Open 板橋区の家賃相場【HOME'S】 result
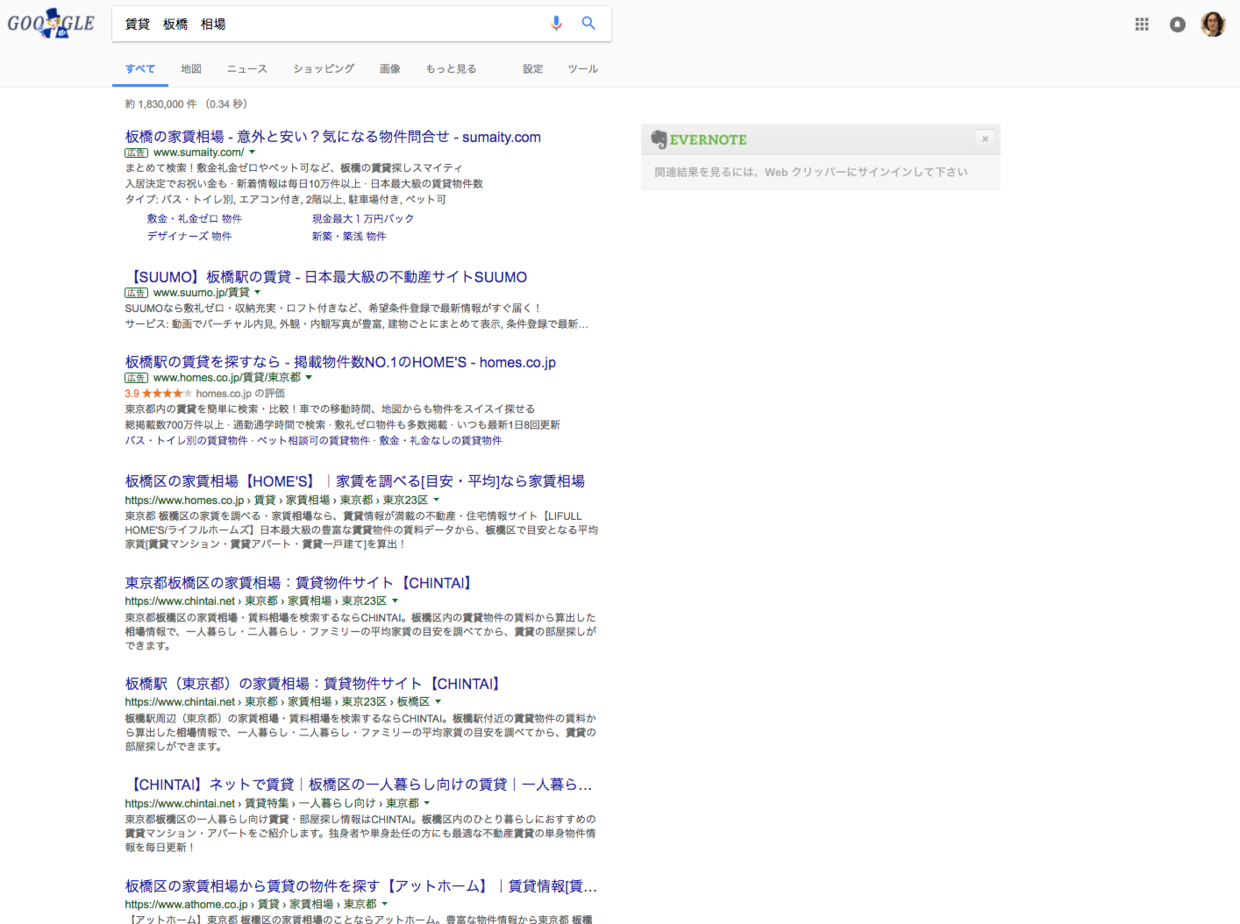 355,481
